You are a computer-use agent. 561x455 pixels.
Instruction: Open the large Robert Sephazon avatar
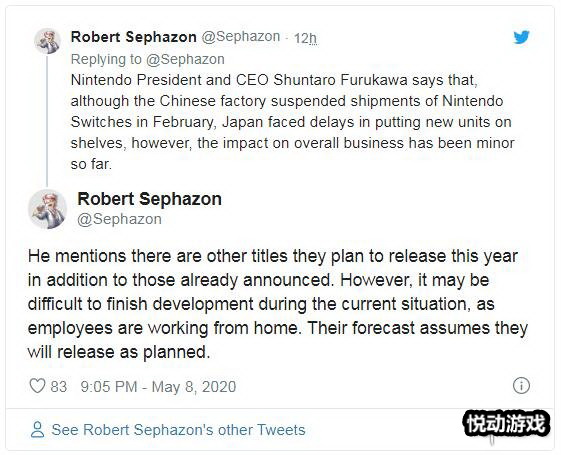click(x=48, y=209)
